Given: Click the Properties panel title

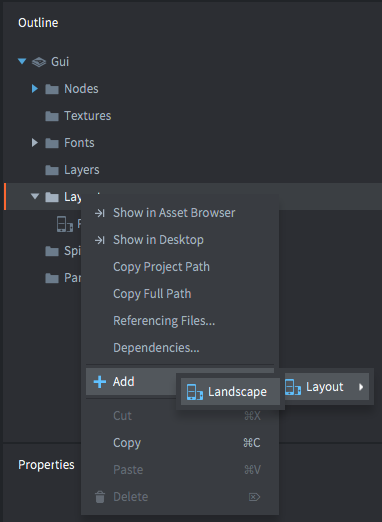Looking at the screenshot, I should (x=46, y=465).
